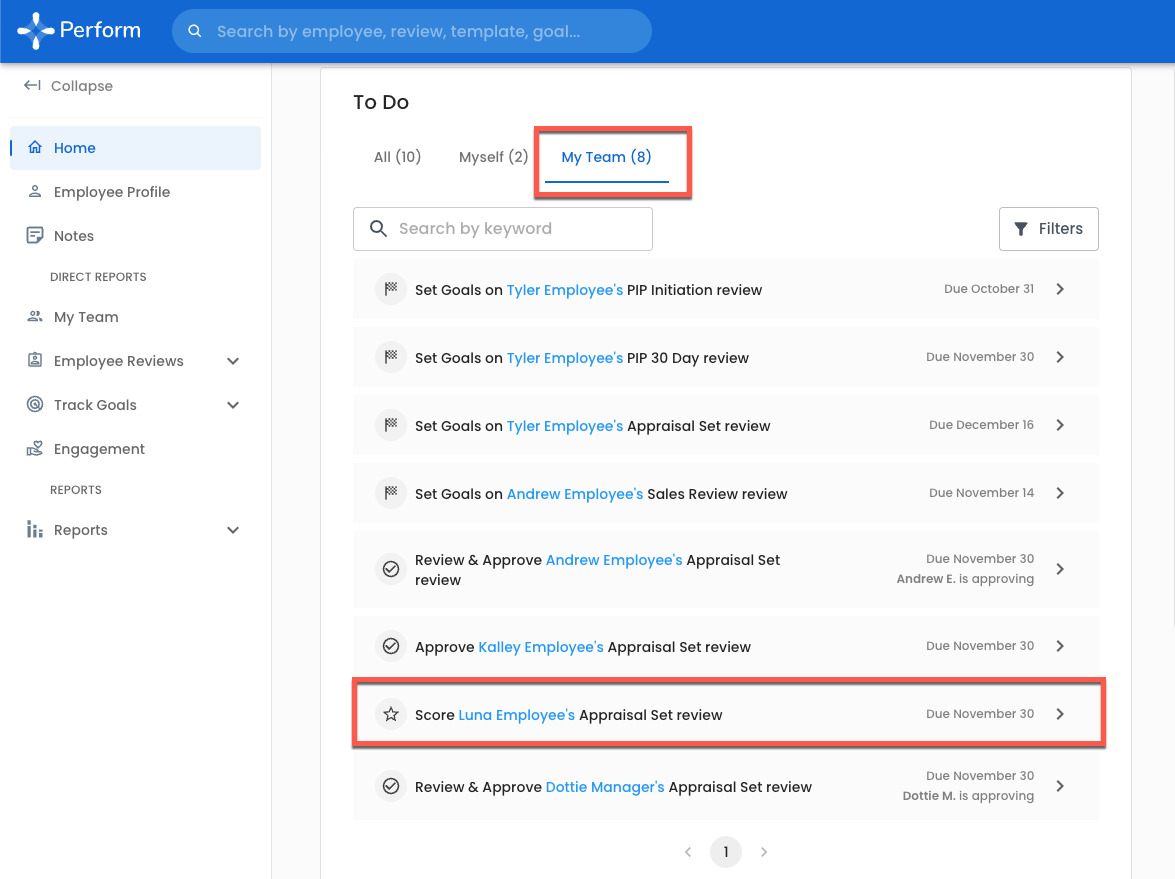
Task: Click the Filters button
Action: [1048, 229]
